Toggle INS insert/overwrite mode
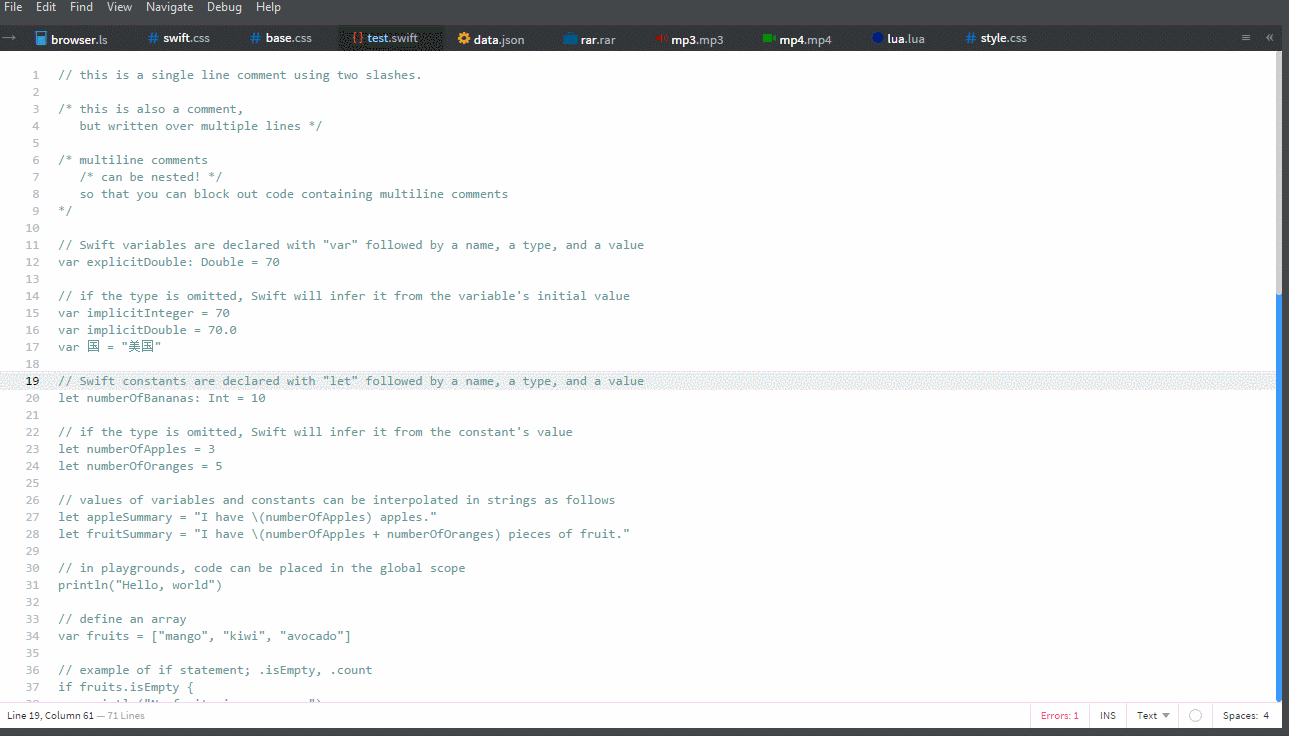Image resolution: width=1289 pixels, height=738 pixels. click(x=1108, y=716)
